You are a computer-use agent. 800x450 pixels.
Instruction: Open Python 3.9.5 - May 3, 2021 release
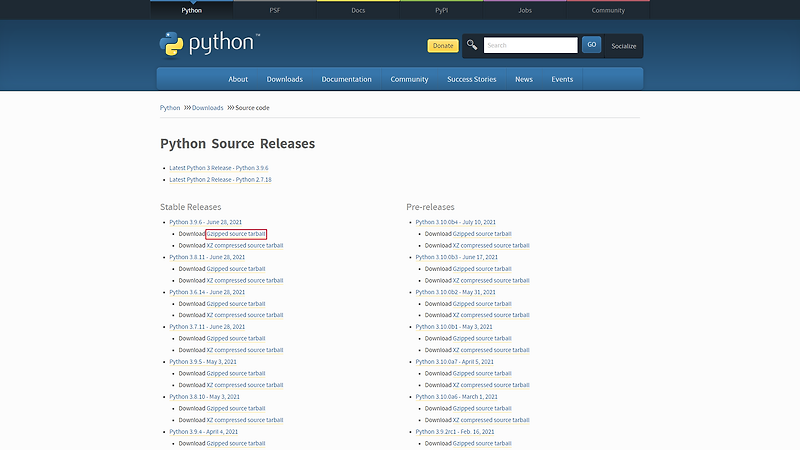(203, 362)
